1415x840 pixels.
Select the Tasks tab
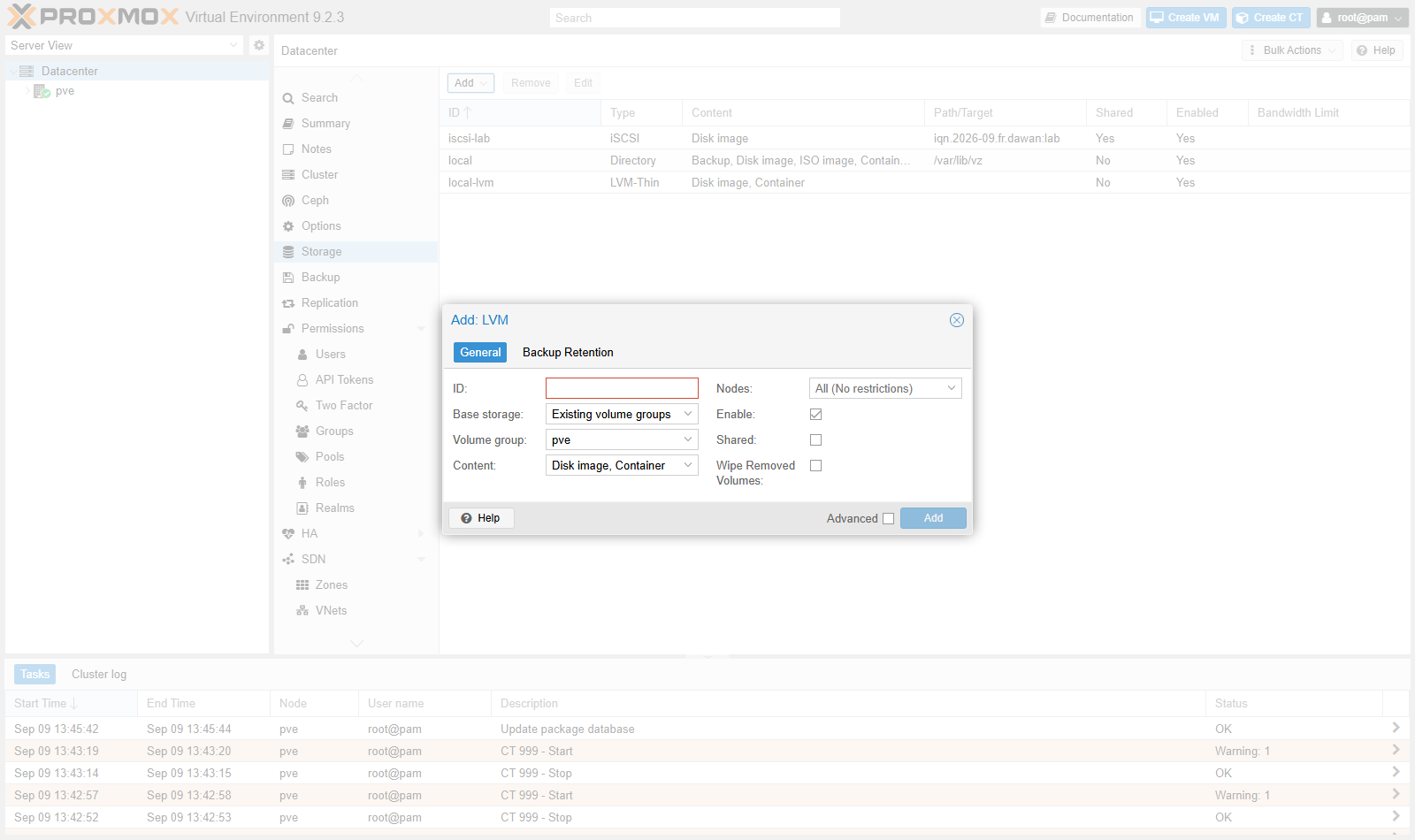tap(35, 674)
